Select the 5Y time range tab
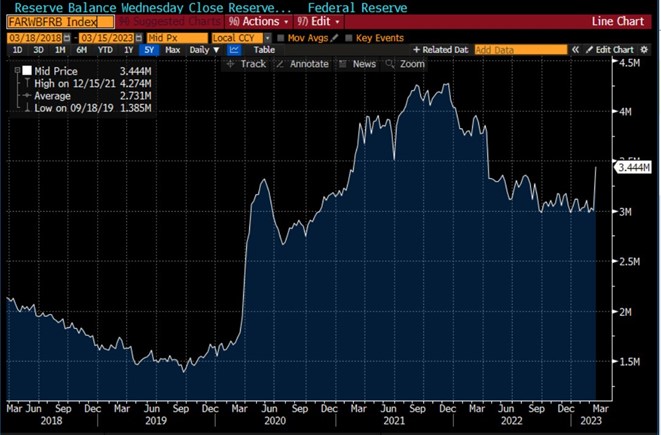Screen dimensions: 661x435 coord(148,49)
